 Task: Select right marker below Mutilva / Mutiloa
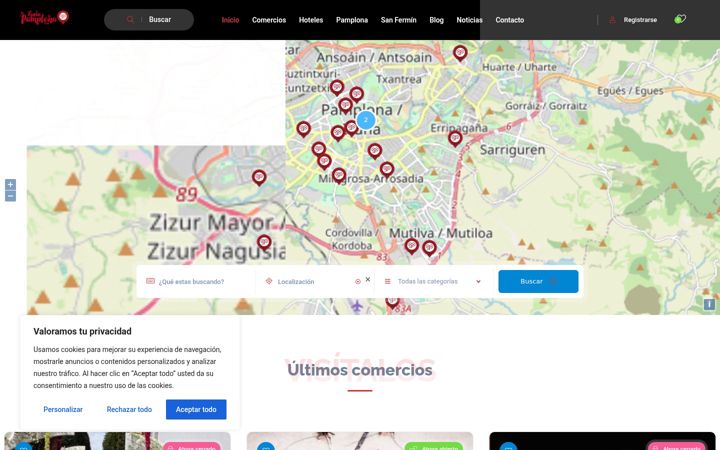point(429,248)
